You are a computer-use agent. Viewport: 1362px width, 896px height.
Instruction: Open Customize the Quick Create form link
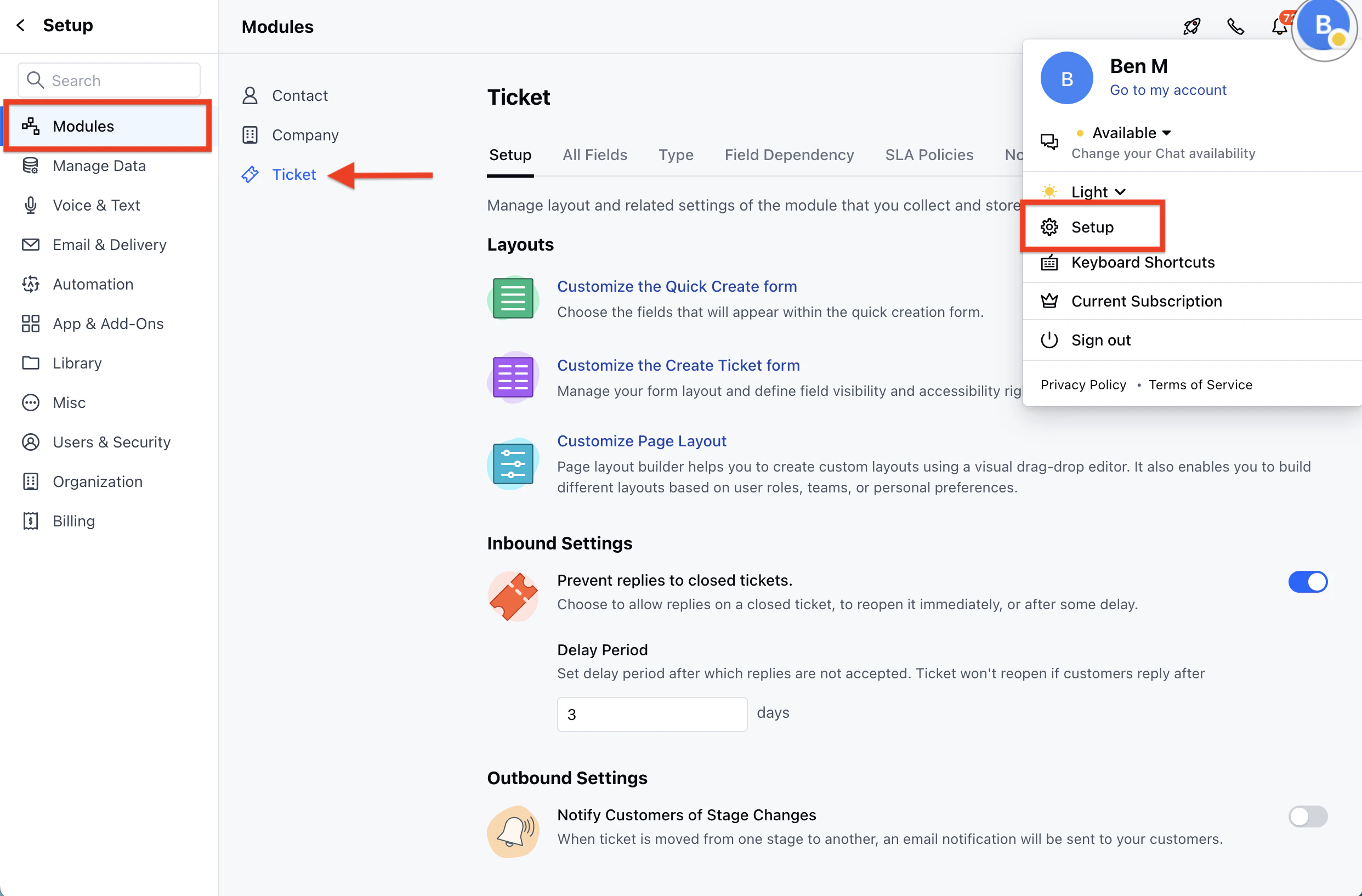coord(677,286)
